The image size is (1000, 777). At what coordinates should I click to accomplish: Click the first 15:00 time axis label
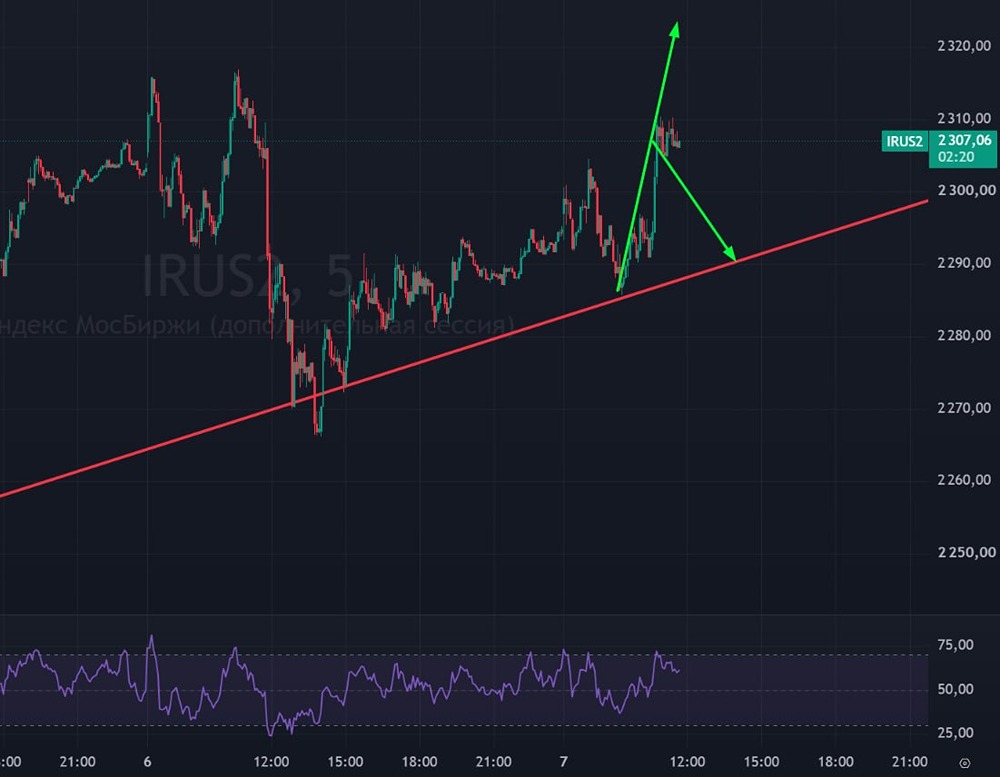pyautogui.click(x=345, y=762)
